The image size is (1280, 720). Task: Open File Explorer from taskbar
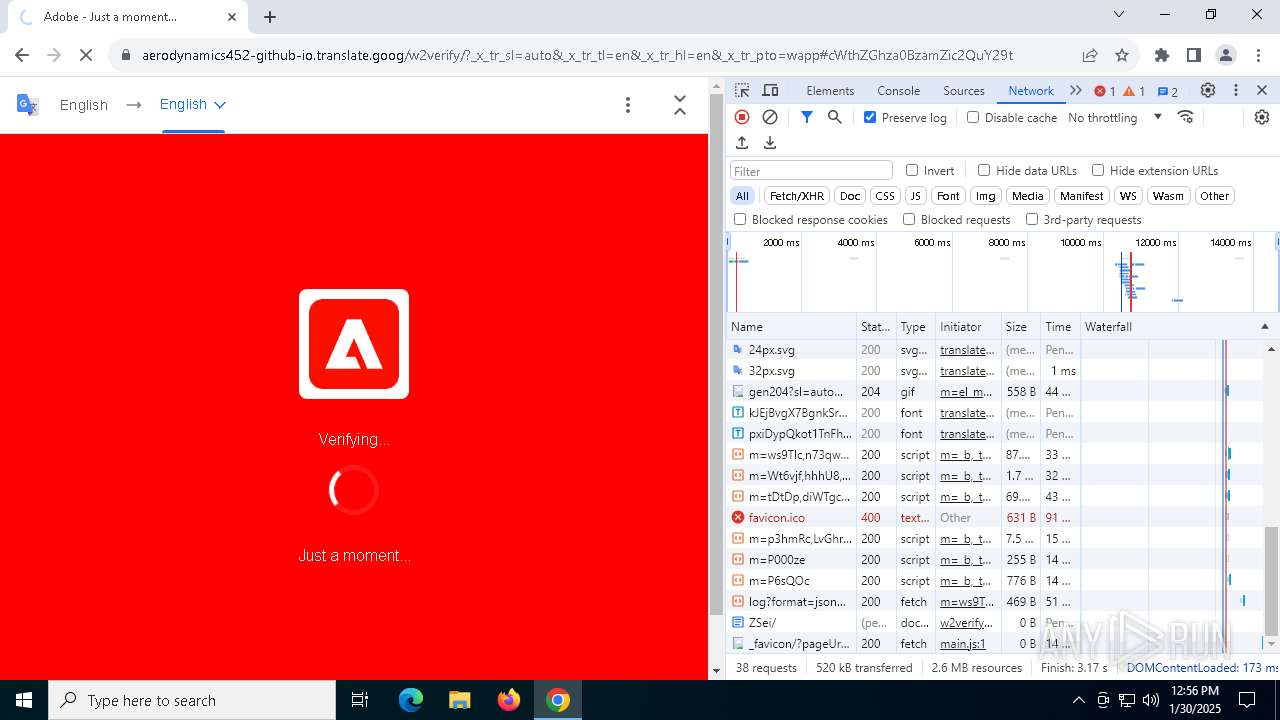[459, 700]
